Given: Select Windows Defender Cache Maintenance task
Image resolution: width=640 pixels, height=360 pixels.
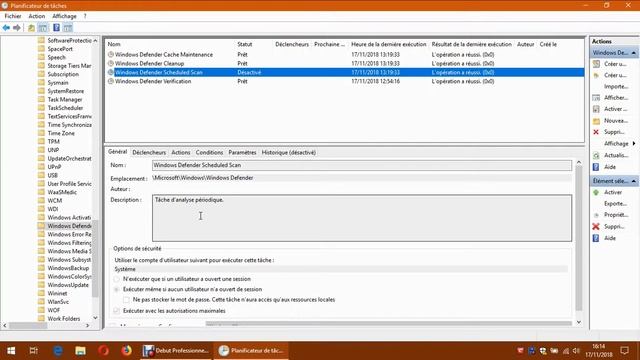Looking at the screenshot, I should pyautogui.click(x=164, y=55).
